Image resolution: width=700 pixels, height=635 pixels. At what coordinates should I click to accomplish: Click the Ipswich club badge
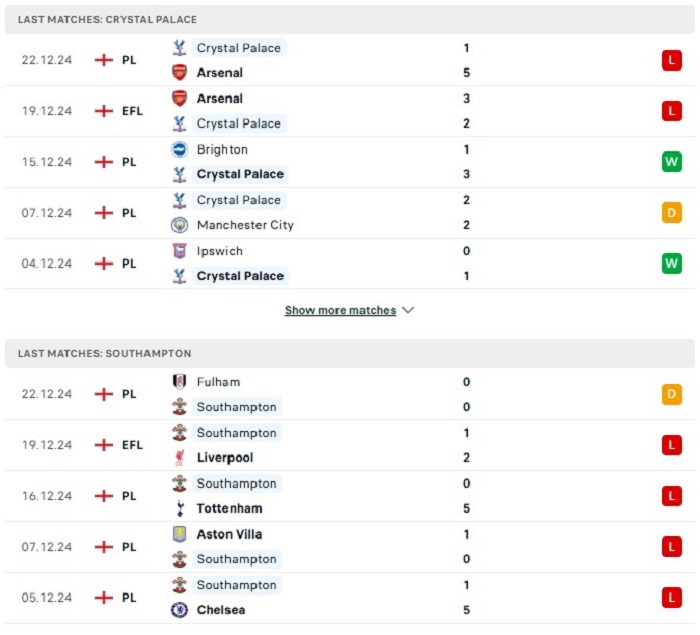pyautogui.click(x=179, y=251)
